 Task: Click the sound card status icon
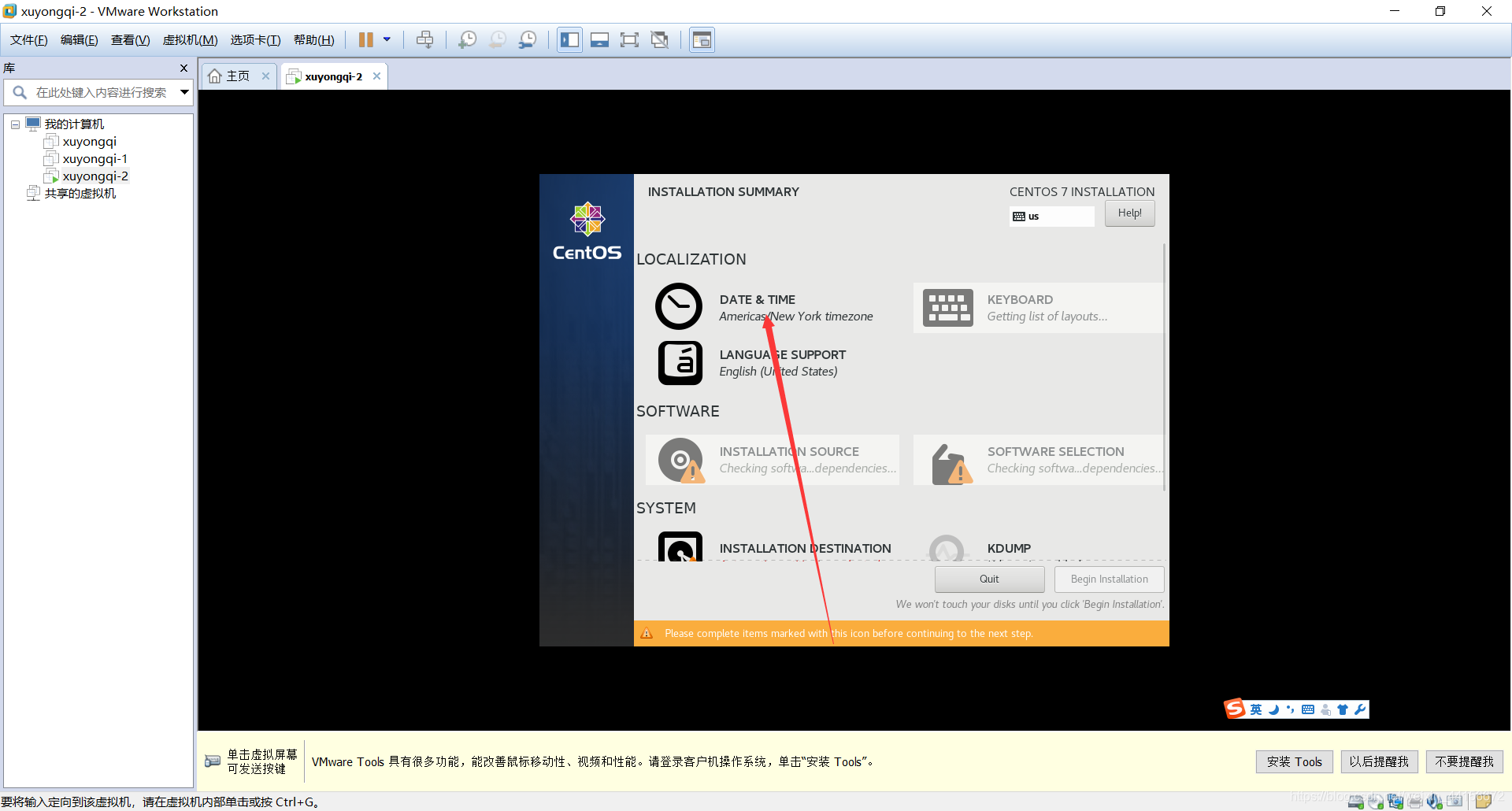1435,802
